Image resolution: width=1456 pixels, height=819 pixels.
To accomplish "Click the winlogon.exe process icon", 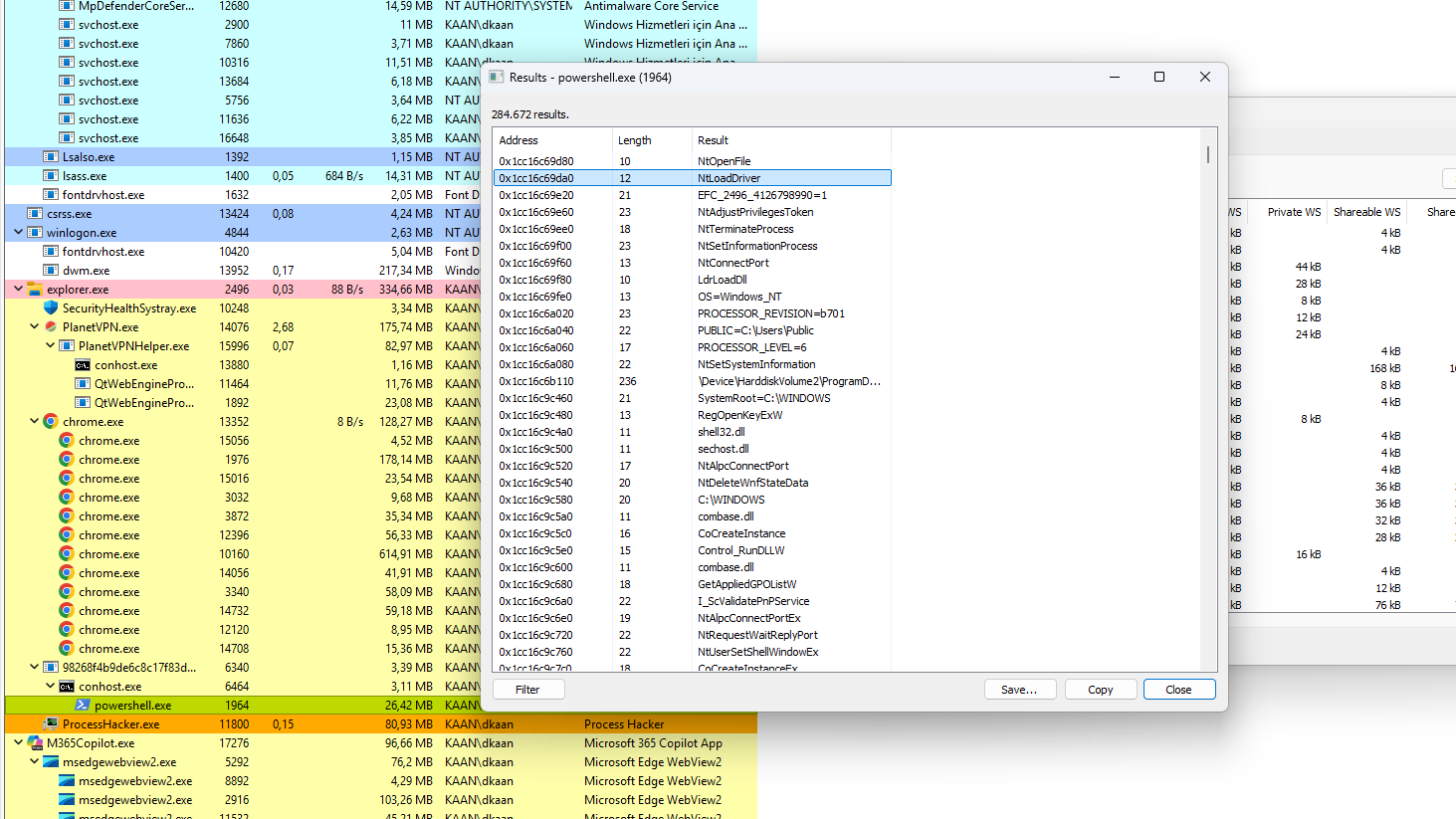I will 35,233.
